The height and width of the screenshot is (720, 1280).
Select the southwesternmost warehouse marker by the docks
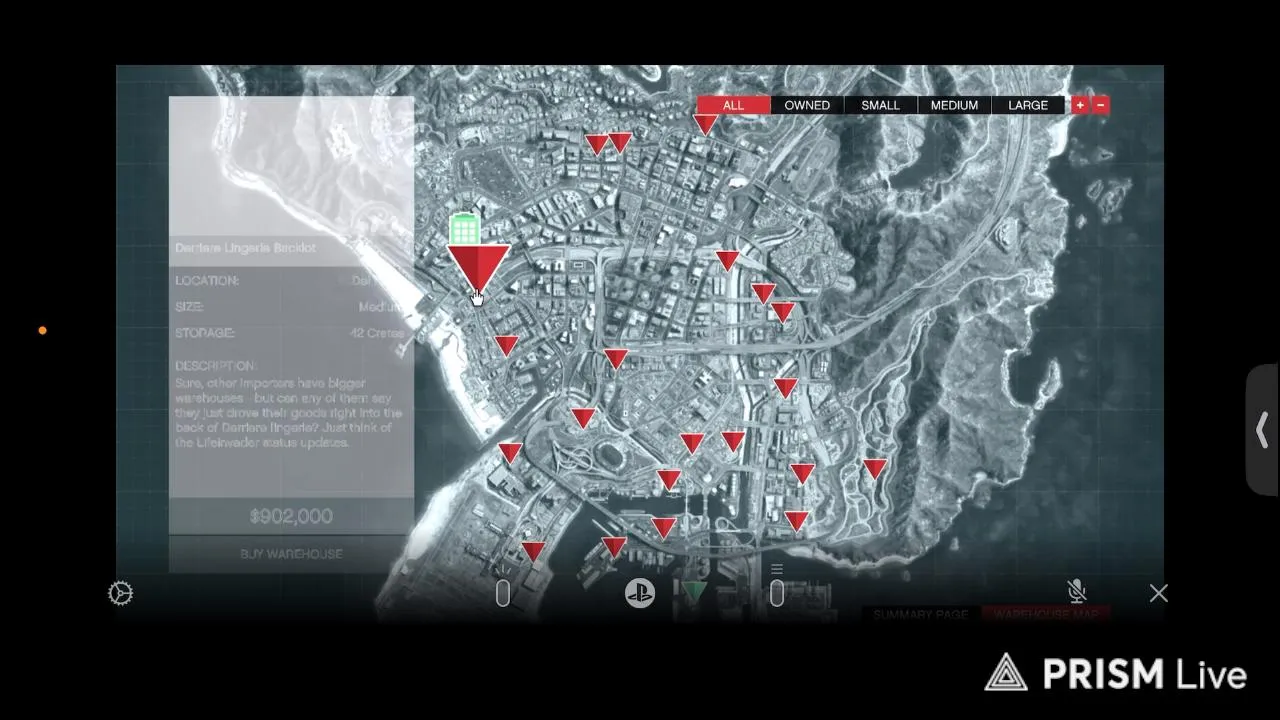pyautogui.click(x=534, y=552)
